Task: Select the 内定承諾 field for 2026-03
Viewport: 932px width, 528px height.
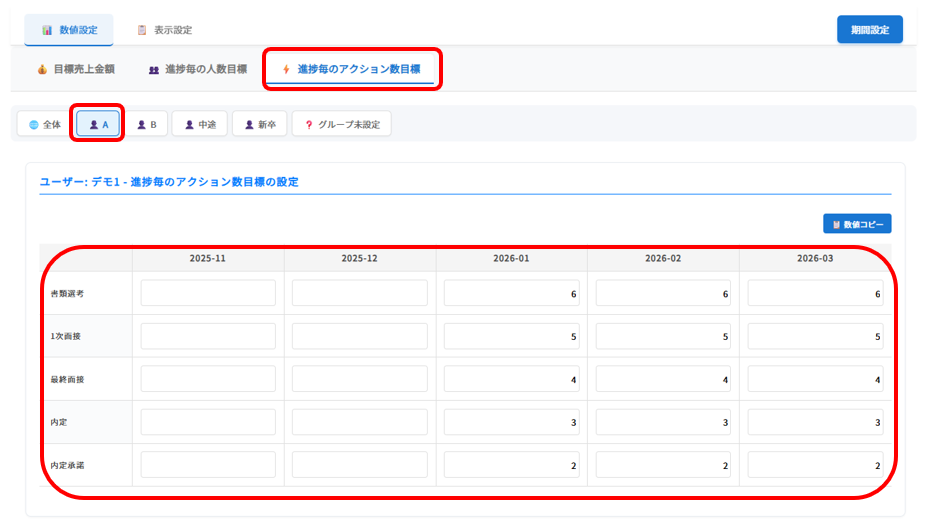Action: (x=814, y=465)
